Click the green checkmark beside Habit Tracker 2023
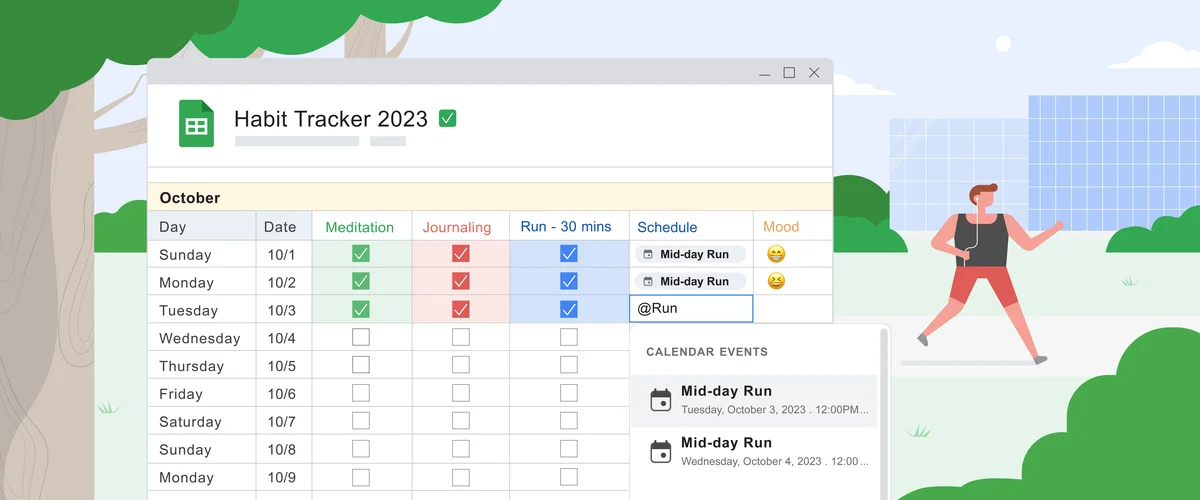The height and width of the screenshot is (500, 1200). click(448, 118)
